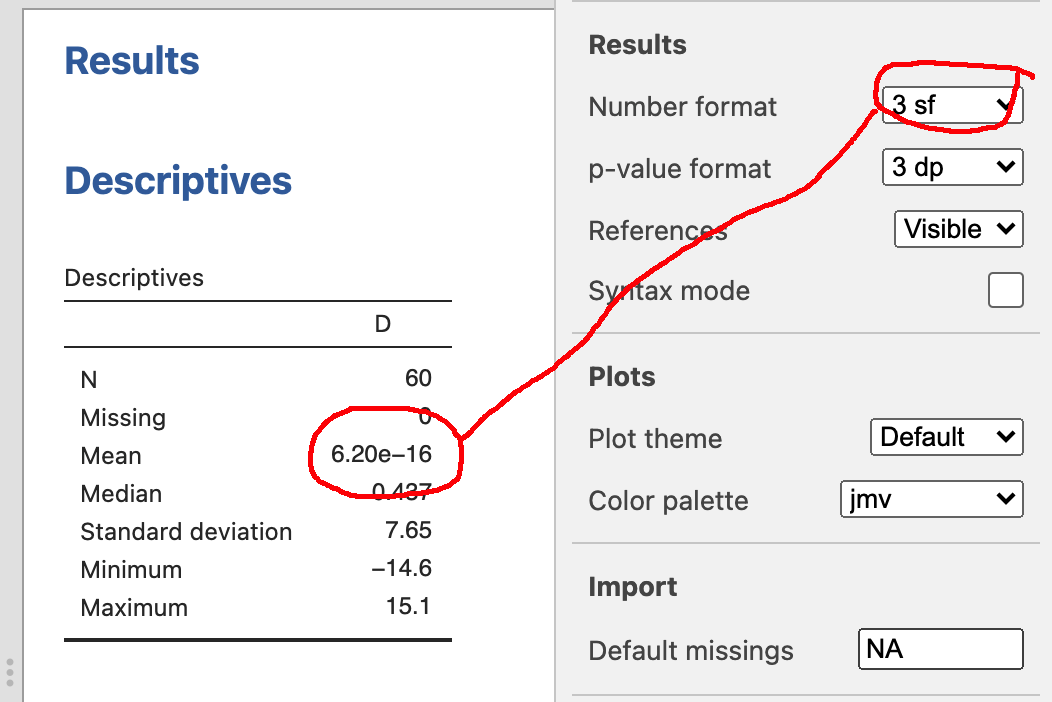
Task: Click the Mean value 6.20e-16
Action: pos(381,455)
